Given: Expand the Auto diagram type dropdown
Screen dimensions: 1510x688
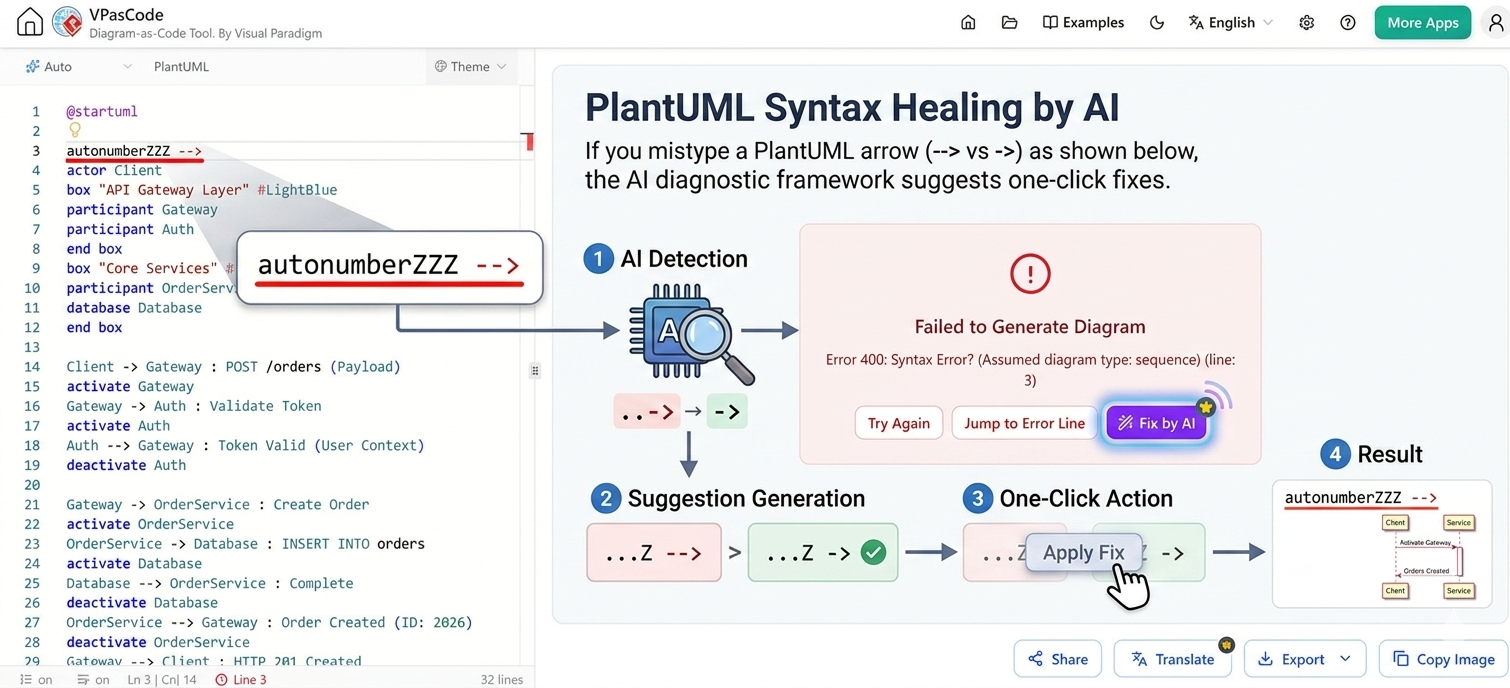Looking at the screenshot, I should pos(79,66).
